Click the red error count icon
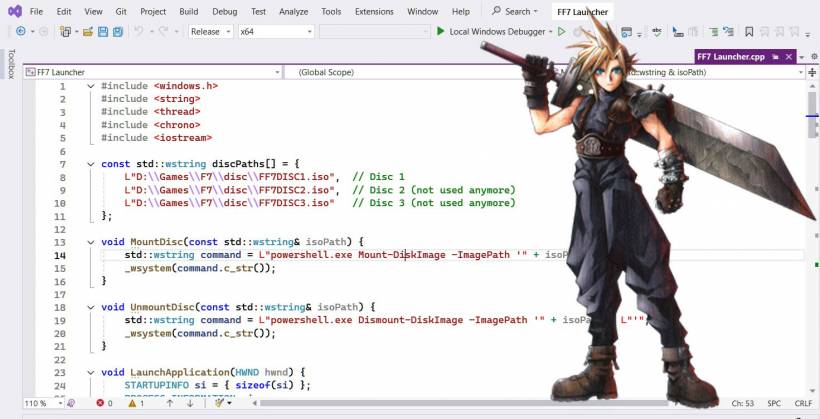Screen dimensions: 820x419 tap(100, 403)
